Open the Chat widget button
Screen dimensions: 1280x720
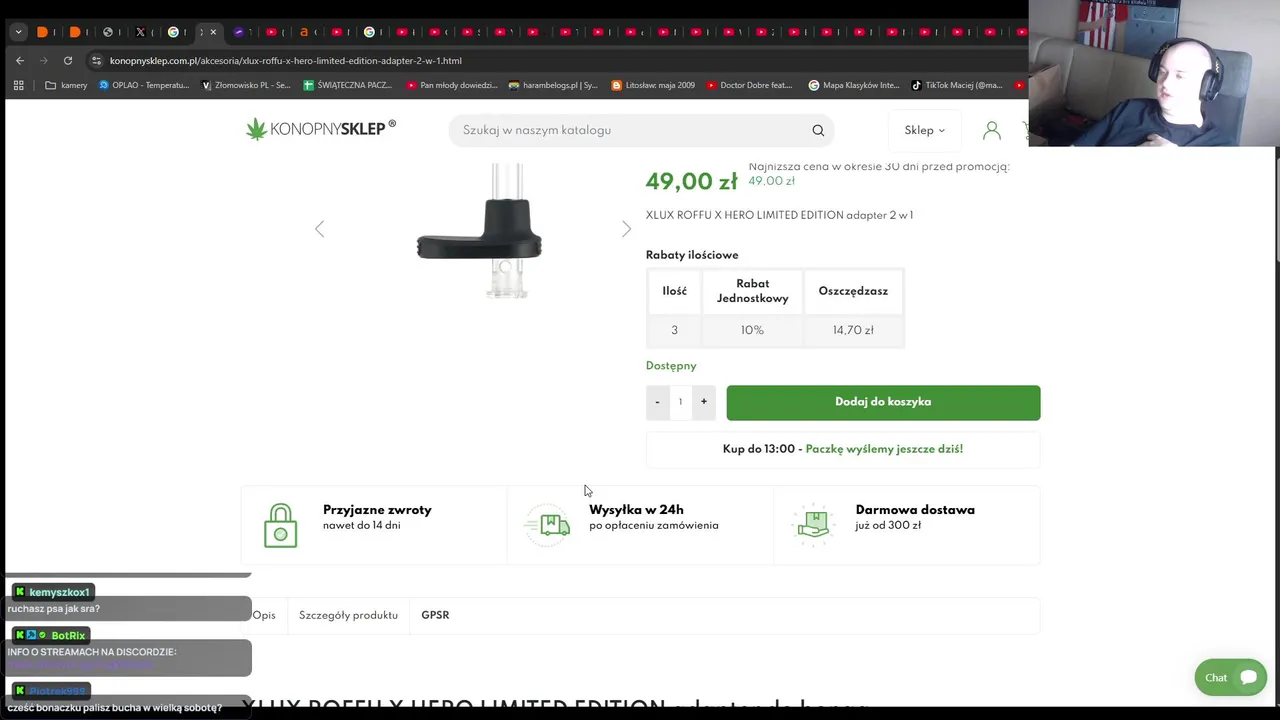[x=1231, y=677]
